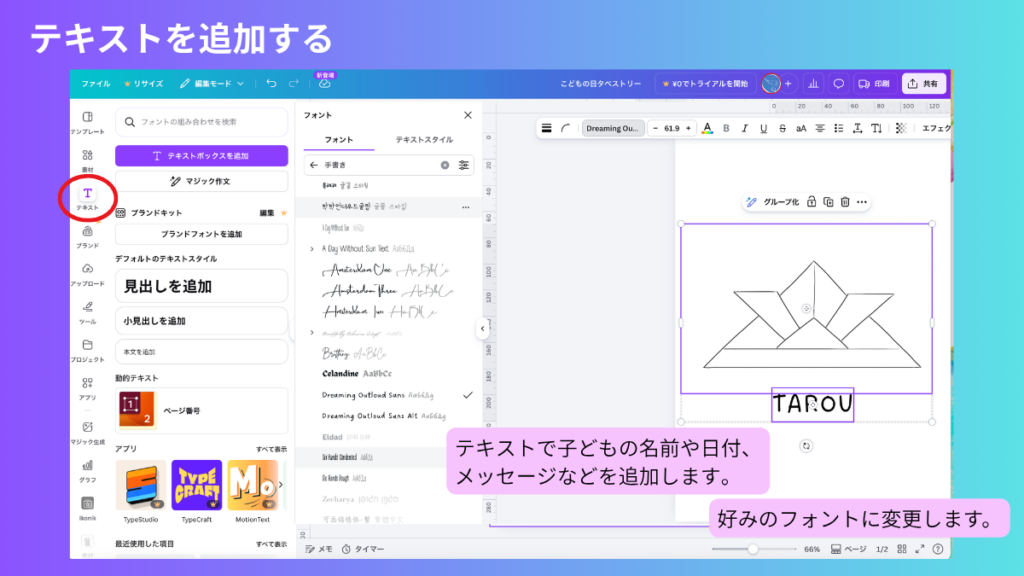Open the 編集モード dropdown
1024x576 pixels.
click(x=215, y=85)
